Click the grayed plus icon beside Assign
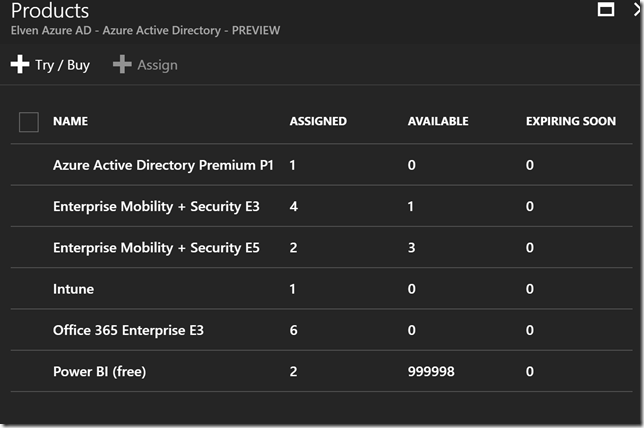 tap(122, 65)
